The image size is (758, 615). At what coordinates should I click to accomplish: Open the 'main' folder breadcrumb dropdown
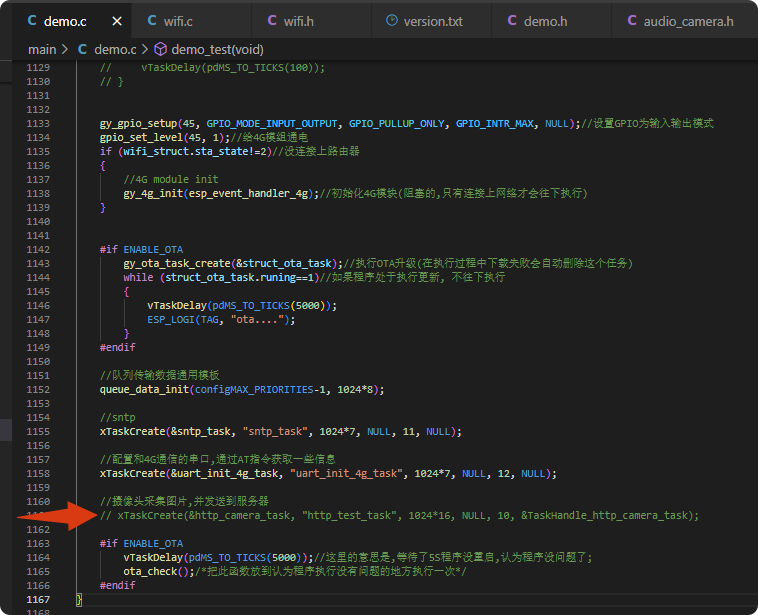click(42, 48)
